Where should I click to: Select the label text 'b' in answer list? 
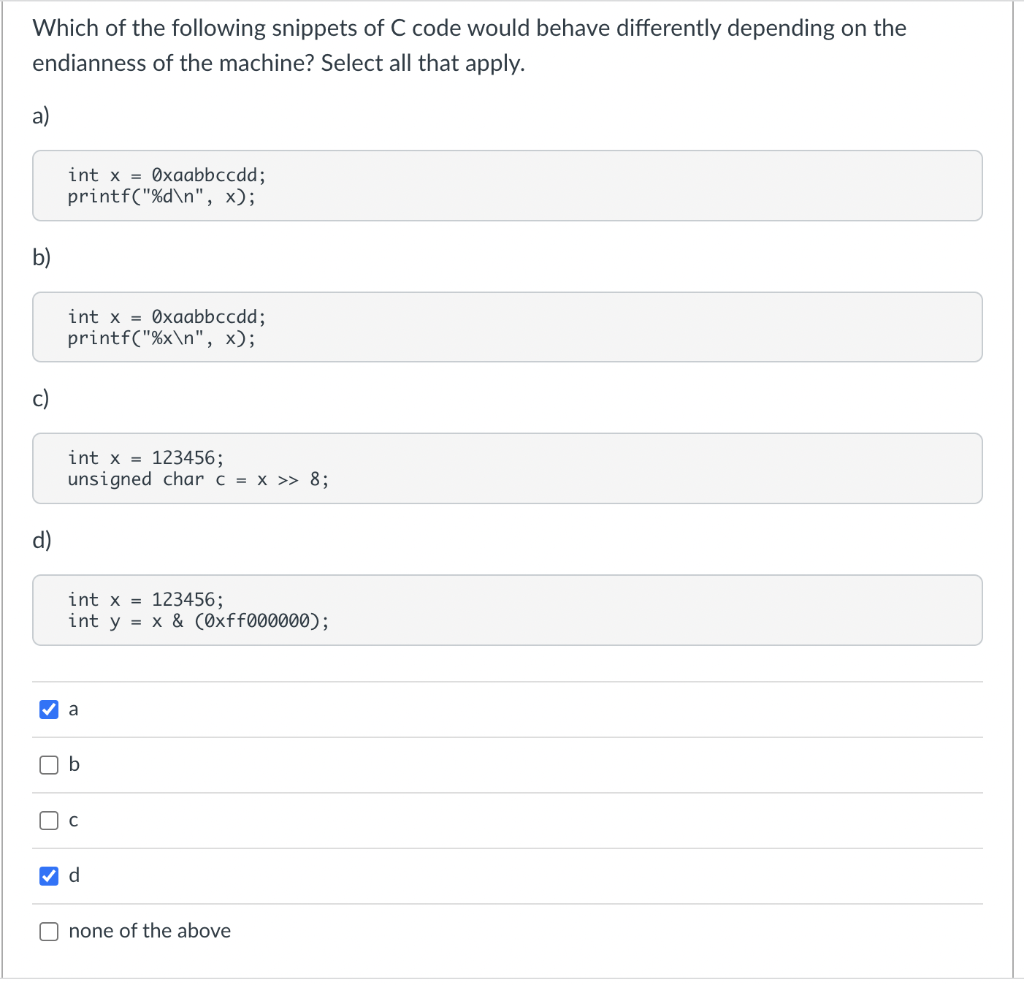coord(73,764)
